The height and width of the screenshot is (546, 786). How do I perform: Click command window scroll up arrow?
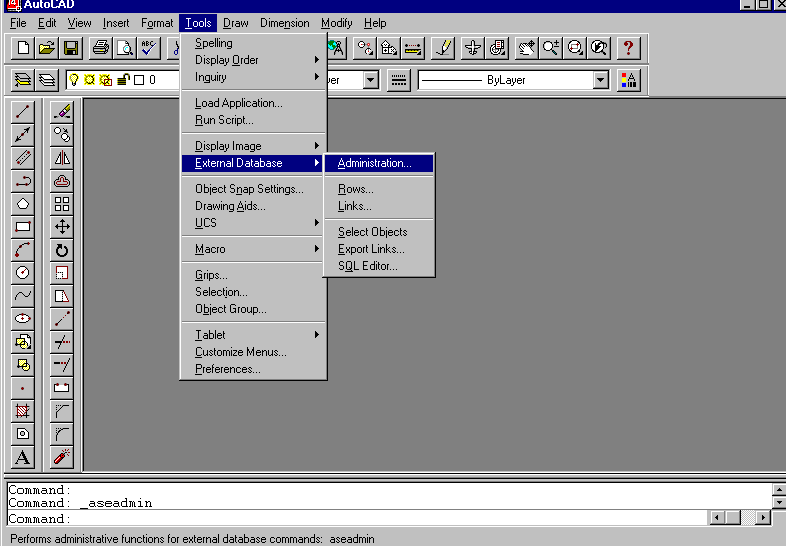(779, 489)
